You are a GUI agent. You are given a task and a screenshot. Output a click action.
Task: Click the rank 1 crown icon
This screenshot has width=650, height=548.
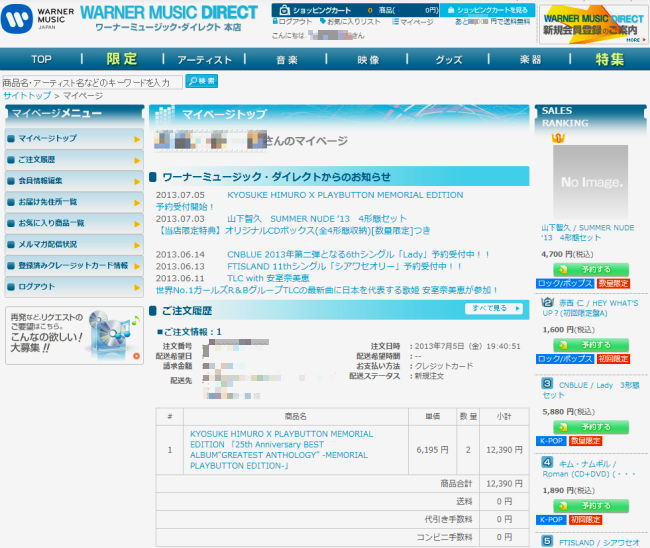click(558, 138)
